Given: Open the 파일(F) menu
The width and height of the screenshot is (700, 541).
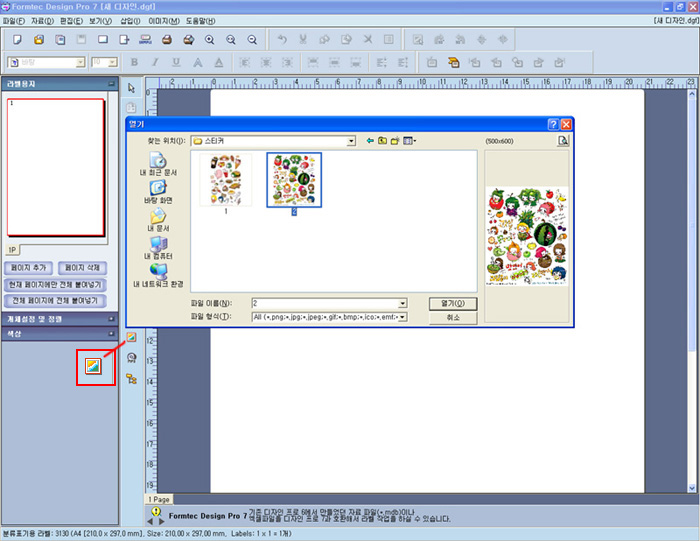Looking at the screenshot, I should 14,21.
